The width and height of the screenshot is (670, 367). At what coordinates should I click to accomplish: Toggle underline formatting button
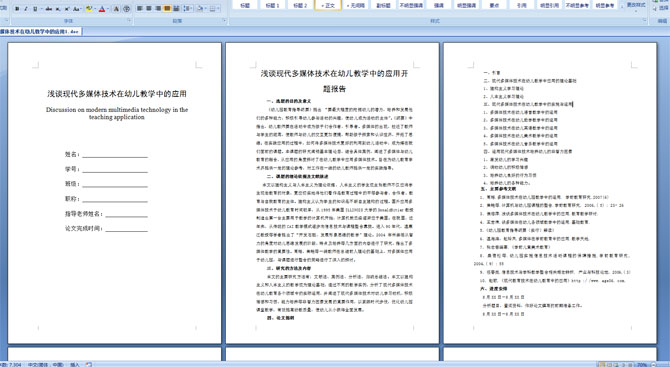35,9
